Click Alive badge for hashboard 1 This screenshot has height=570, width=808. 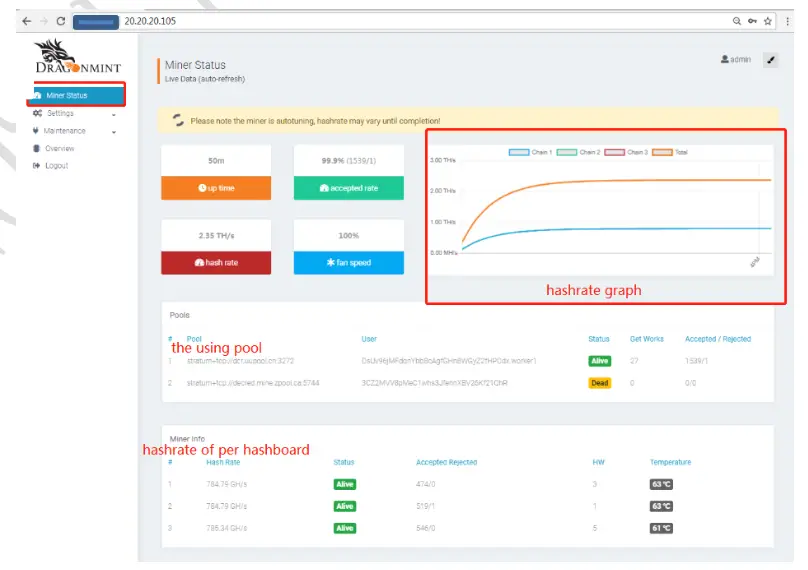pyautogui.click(x=345, y=484)
